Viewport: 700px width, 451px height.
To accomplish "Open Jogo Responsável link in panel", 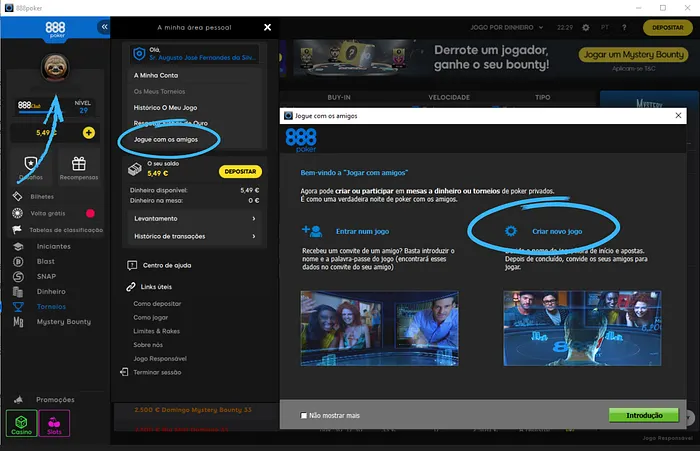I will click(160, 359).
